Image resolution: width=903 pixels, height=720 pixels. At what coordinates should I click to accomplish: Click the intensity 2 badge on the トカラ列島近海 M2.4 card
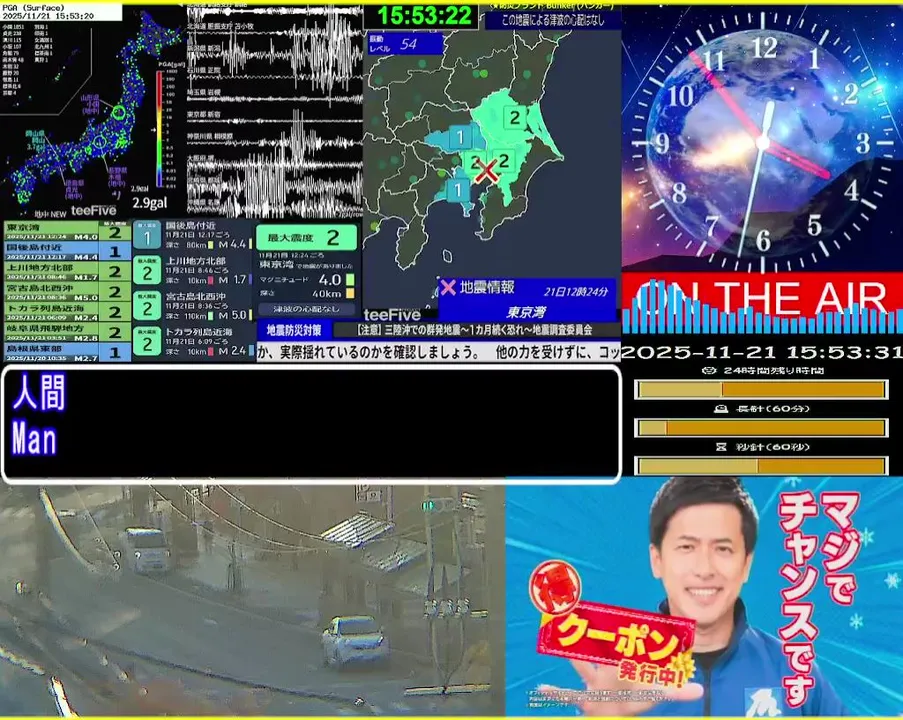tap(147, 342)
